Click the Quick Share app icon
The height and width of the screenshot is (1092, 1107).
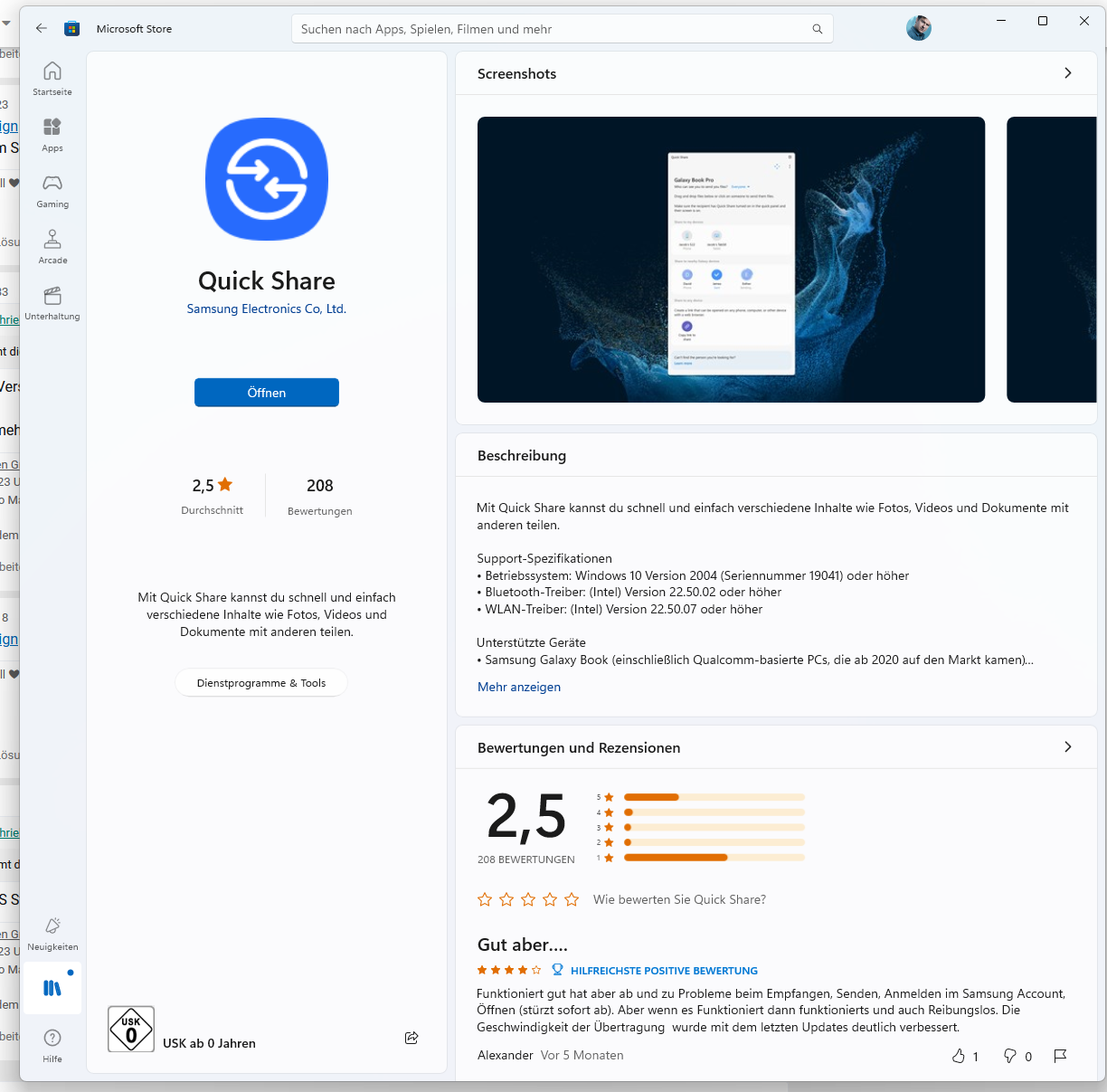pyautogui.click(x=267, y=179)
